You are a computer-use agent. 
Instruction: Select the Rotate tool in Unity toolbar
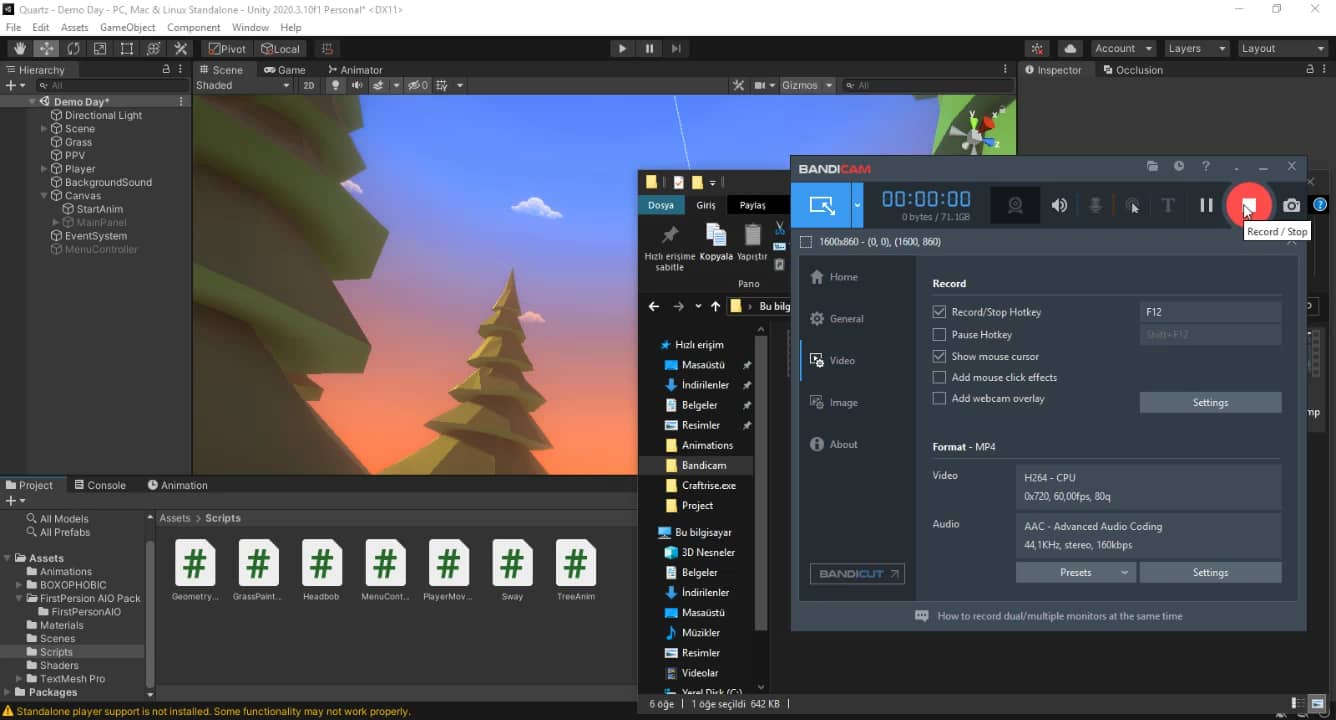pos(73,48)
